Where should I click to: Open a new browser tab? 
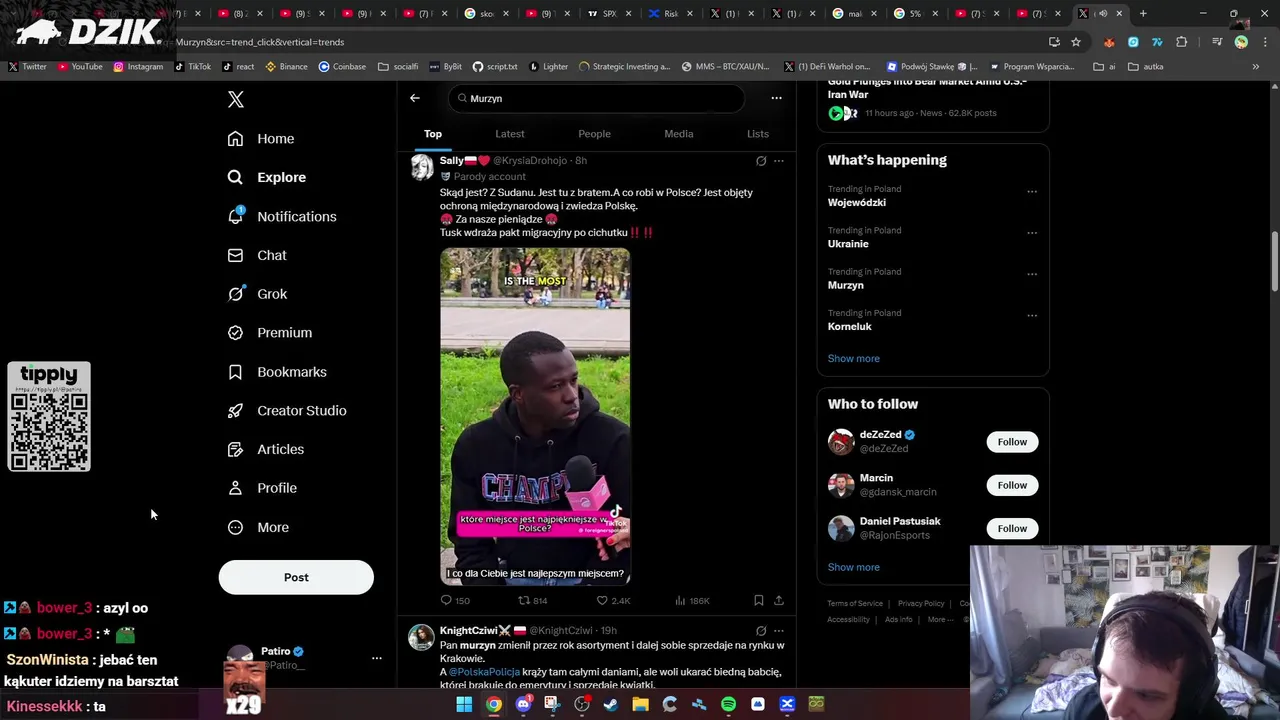[1143, 14]
